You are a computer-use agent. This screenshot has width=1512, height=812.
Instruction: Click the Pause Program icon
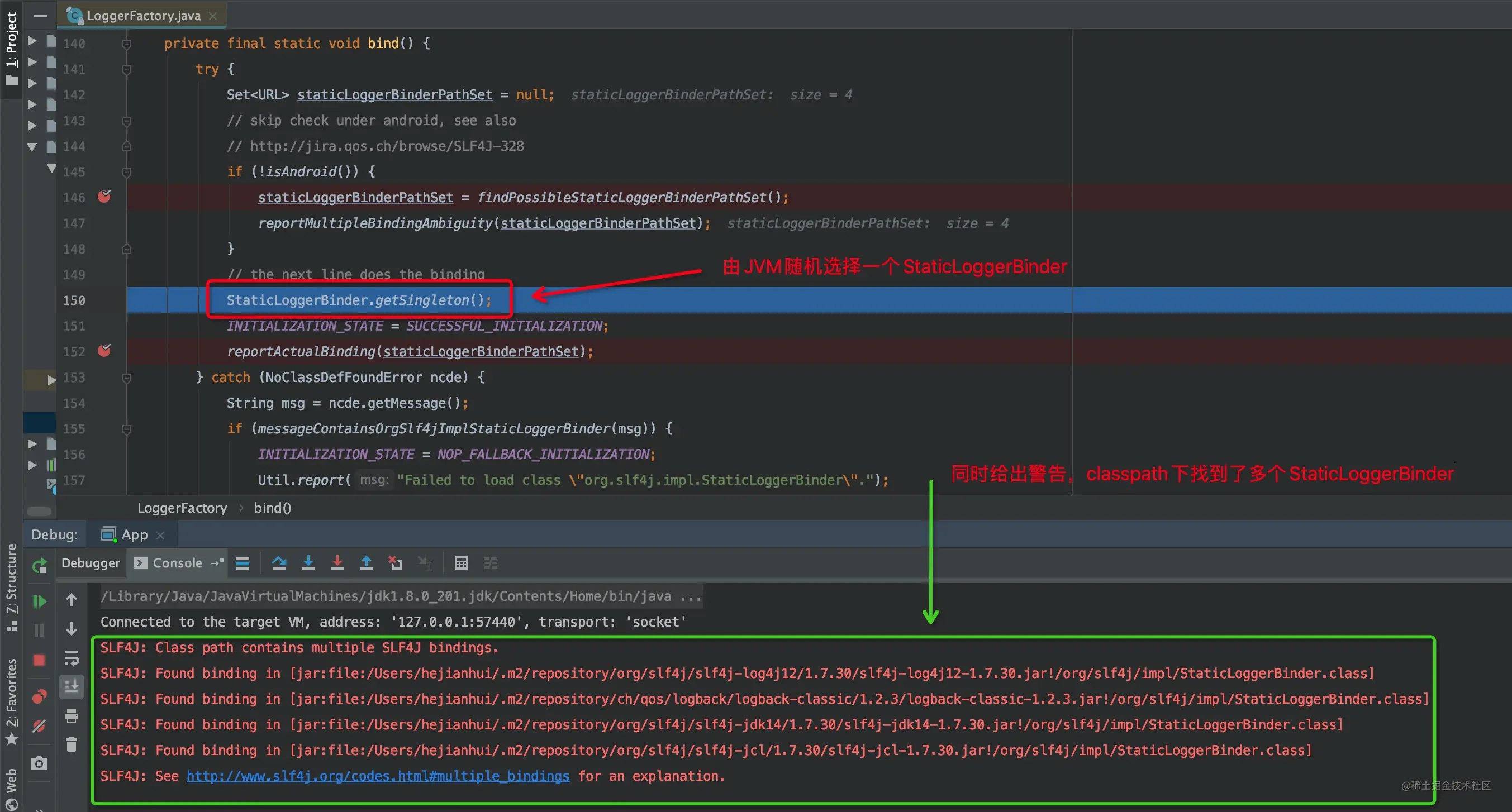pyautogui.click(x=39, y=630)
